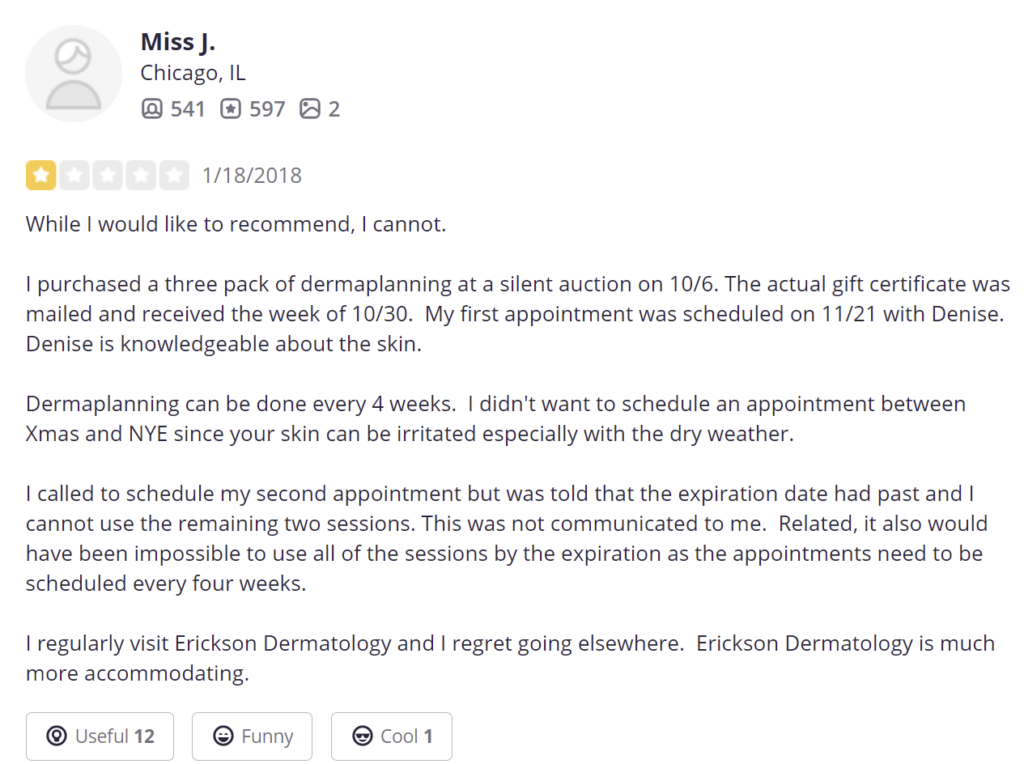Select the fifth empty rating star
This screenshot has height=764, width=1024.
(174, 175)
